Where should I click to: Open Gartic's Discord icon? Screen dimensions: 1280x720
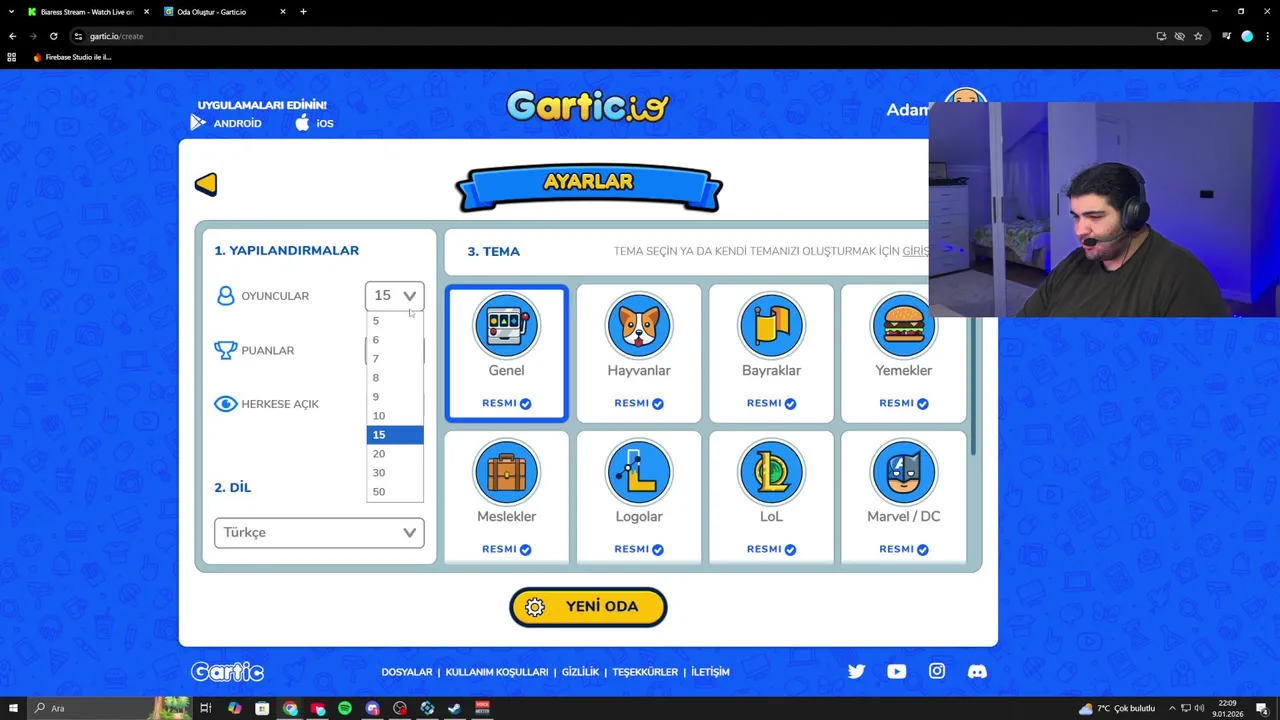tap(977, 672)
